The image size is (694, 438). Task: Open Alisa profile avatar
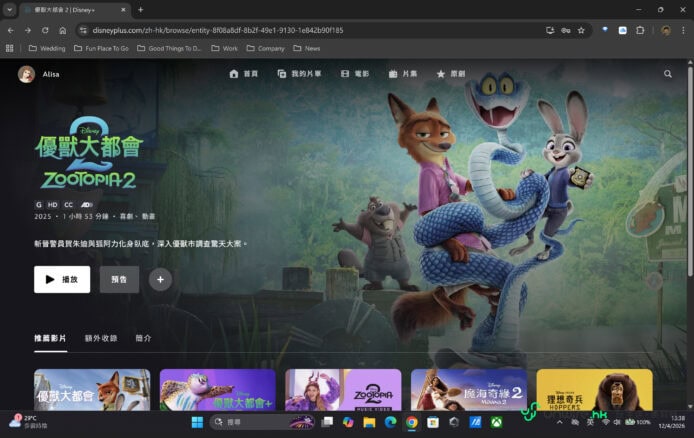pos(26,74)
